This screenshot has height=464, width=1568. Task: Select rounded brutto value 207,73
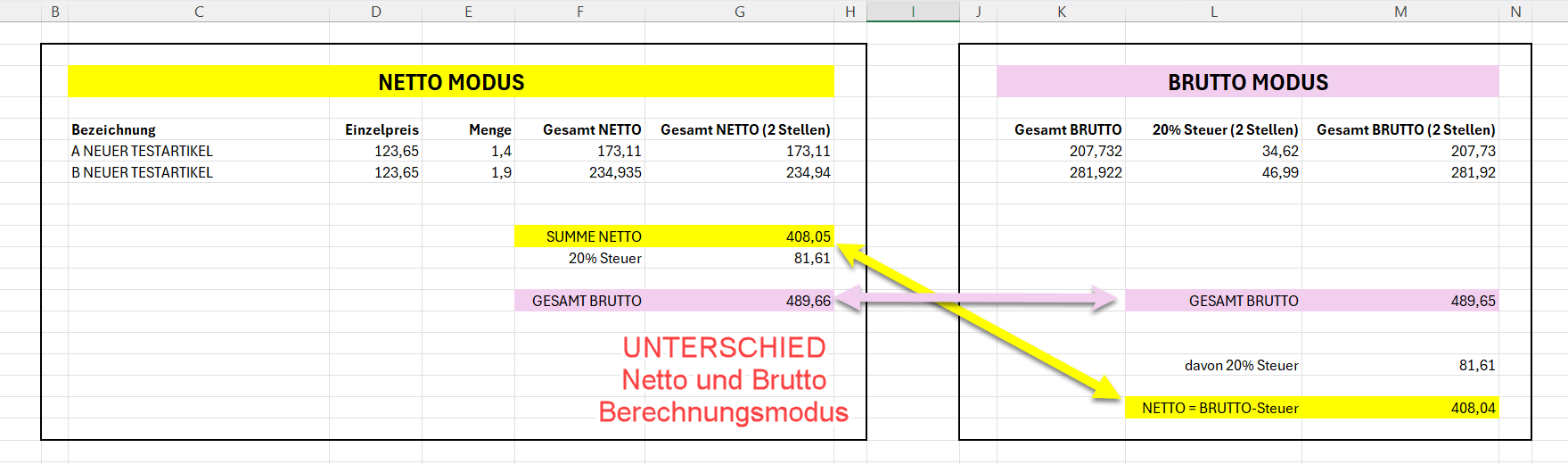point(1400,151)
